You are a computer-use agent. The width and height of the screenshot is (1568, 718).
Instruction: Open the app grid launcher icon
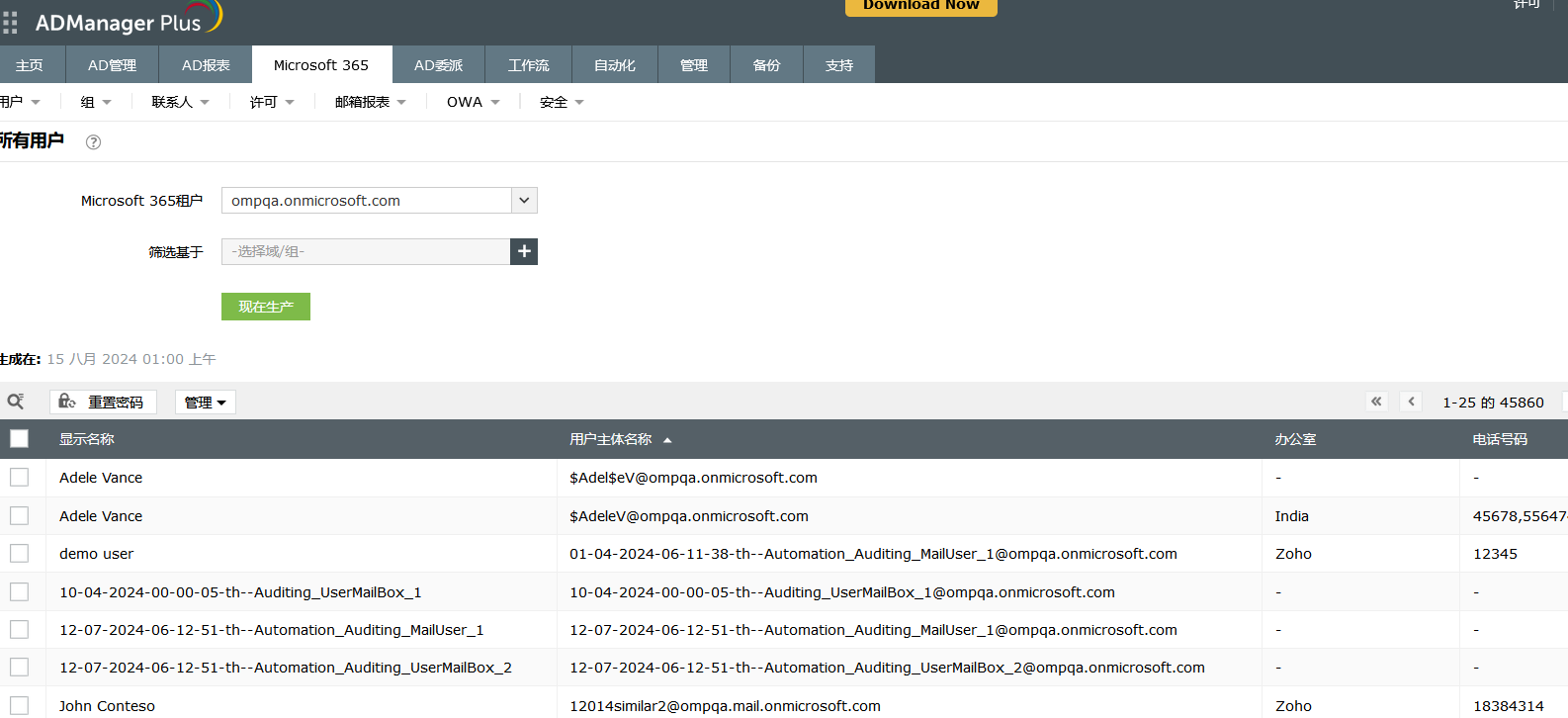pos(10,22)
